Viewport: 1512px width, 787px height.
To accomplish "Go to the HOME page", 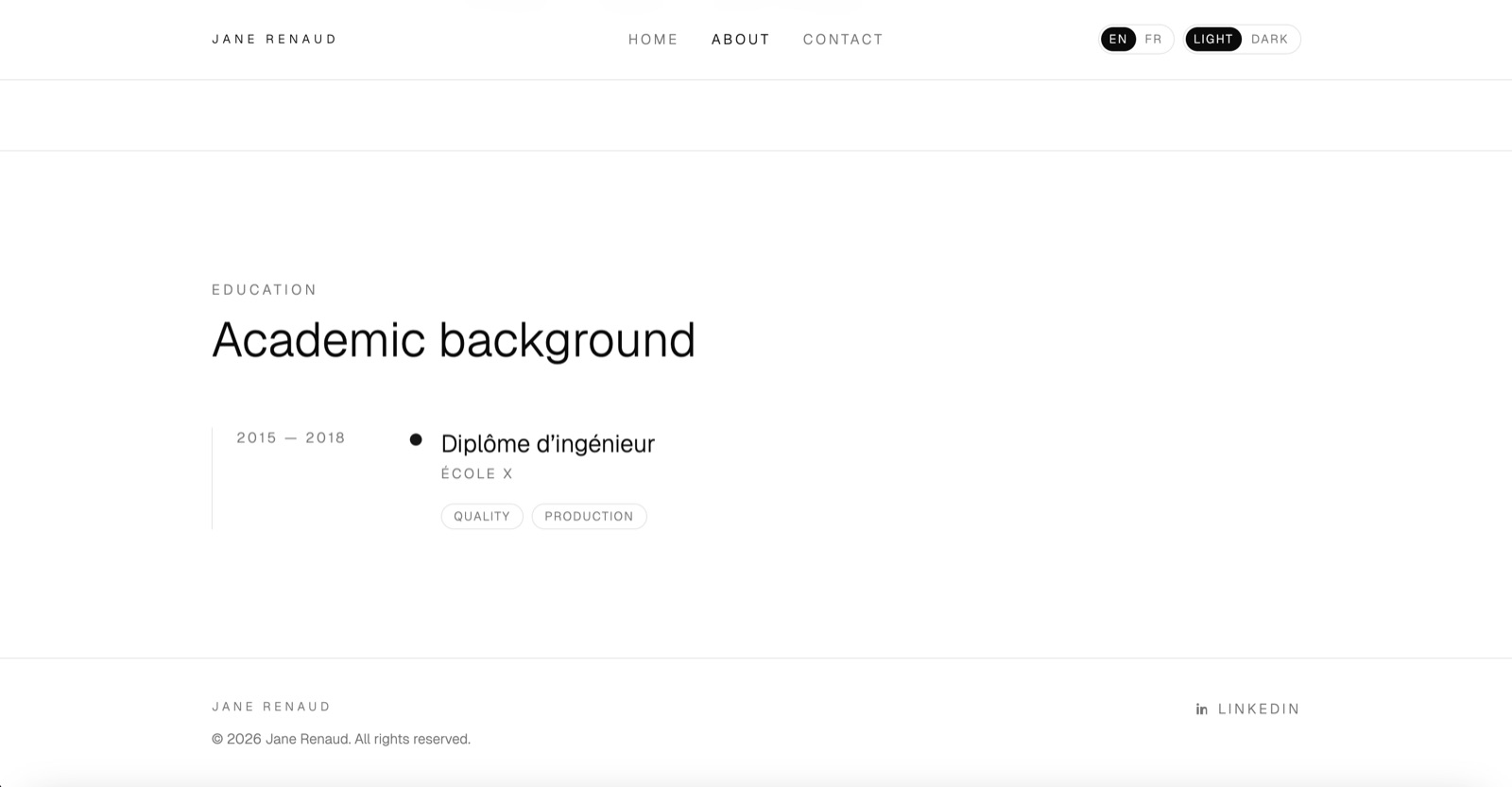I will point(653,39).
